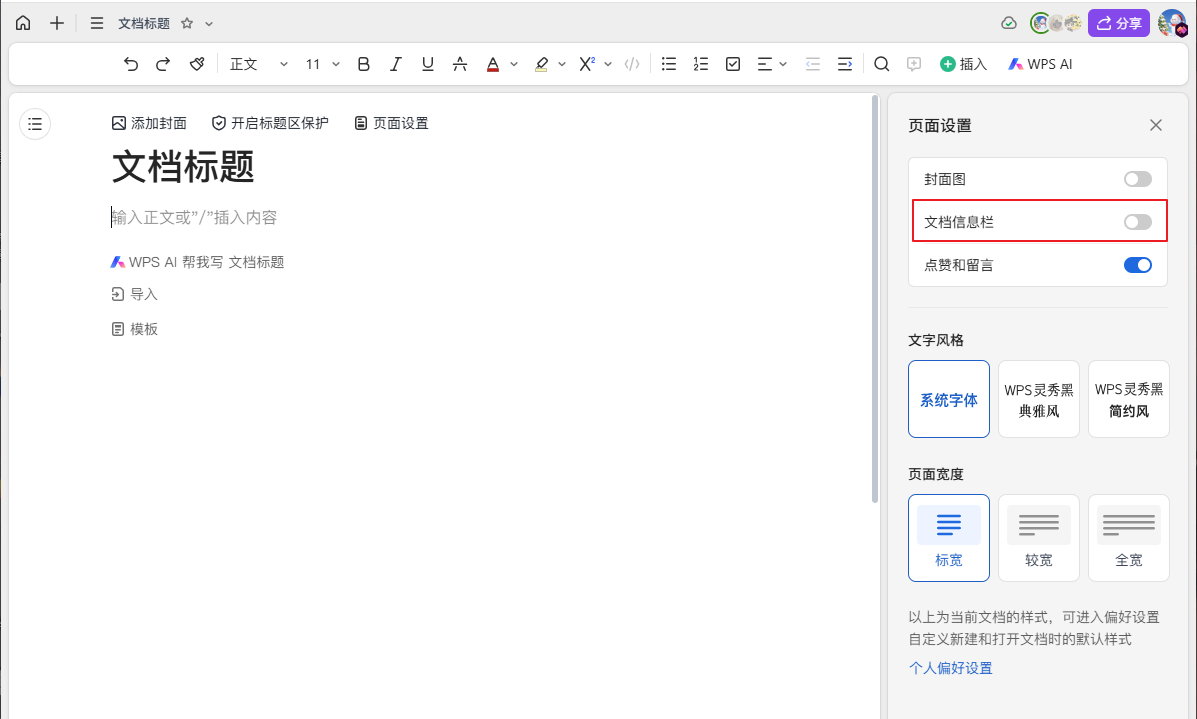Toggle bold formatting

click(x=363, y=64)
